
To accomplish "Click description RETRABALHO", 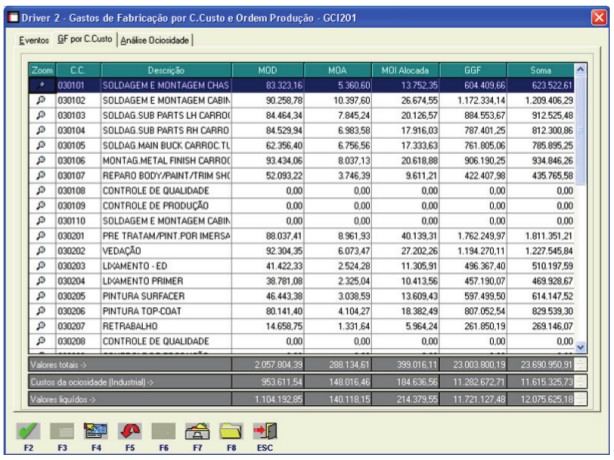I will (x=130, y=326).
